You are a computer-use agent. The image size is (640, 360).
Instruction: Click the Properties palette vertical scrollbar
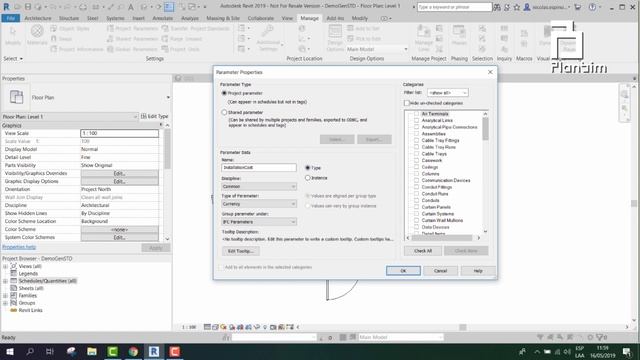[x=167, y=149]
